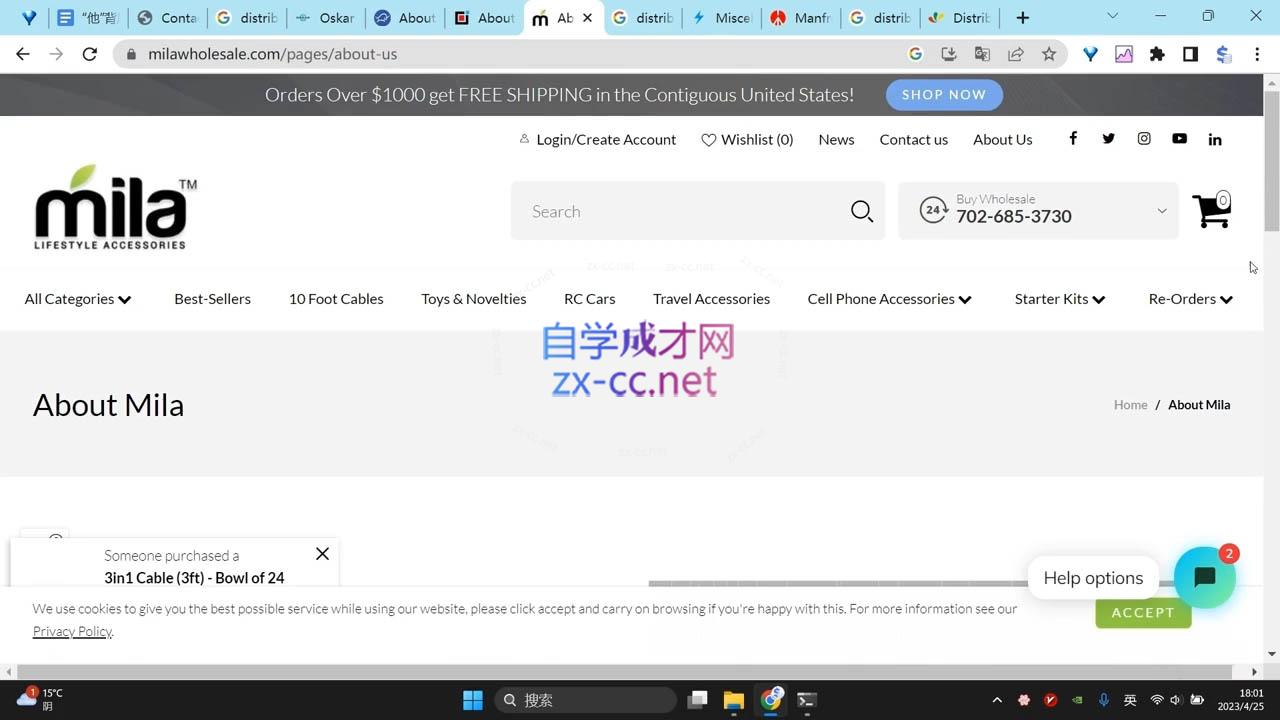
Task: Bookmark page with star icon
Action: (1049, 54)
